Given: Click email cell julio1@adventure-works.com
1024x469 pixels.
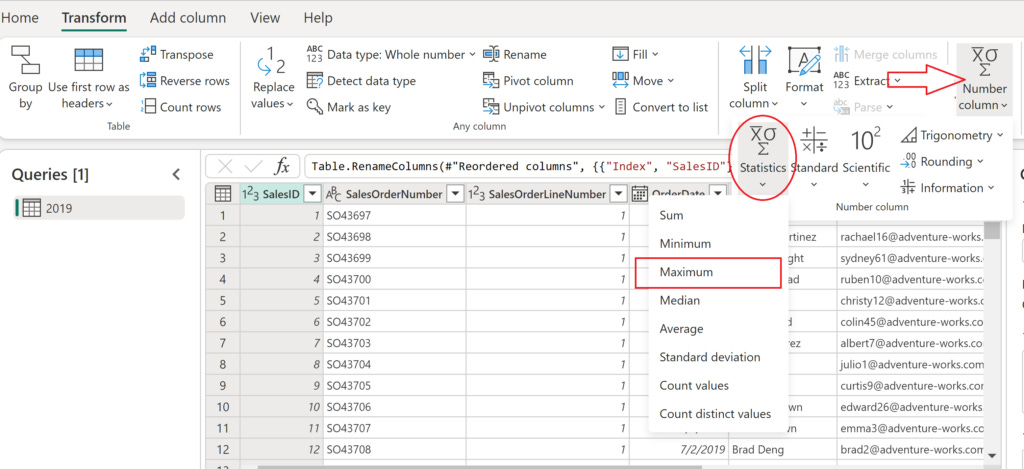Looking at the screenshot, I should click(912, 364).
